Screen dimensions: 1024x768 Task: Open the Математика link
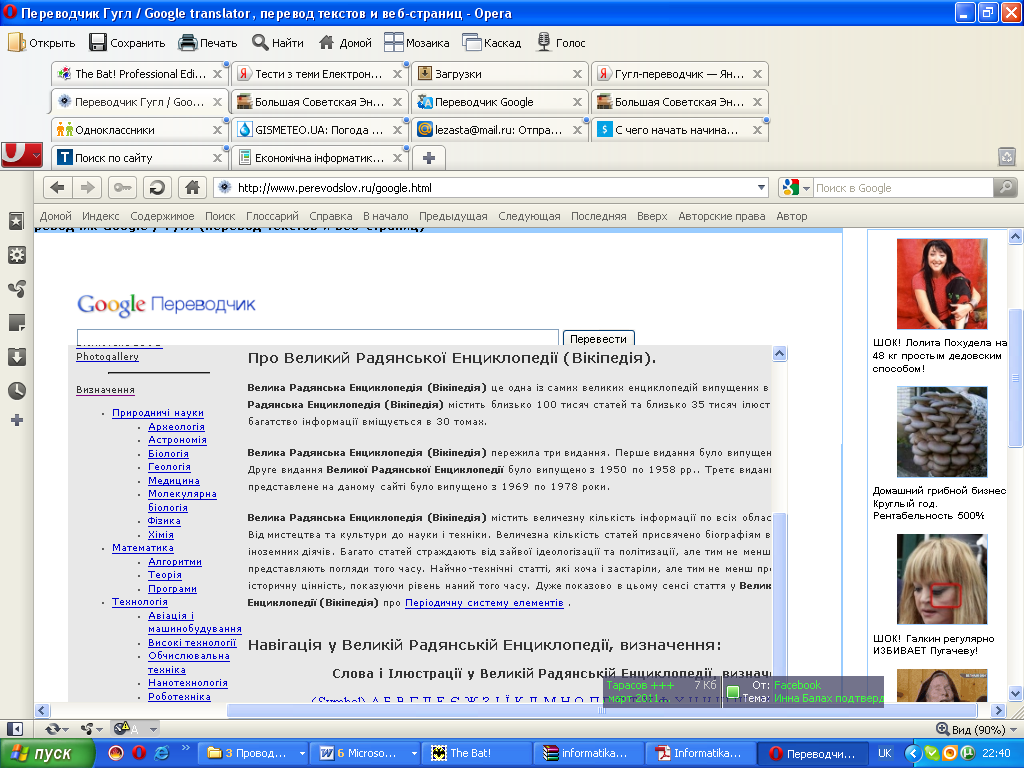(142, 548)
